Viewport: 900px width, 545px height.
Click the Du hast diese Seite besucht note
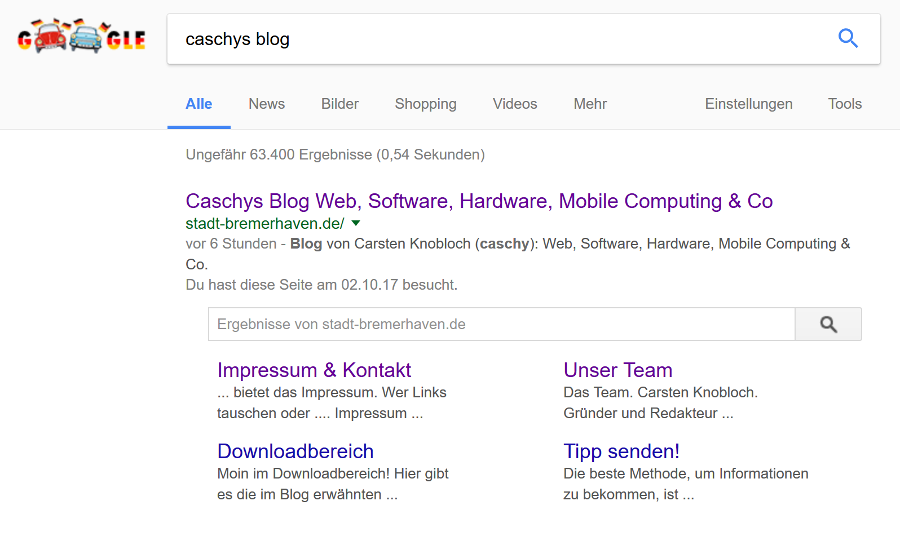tap(321, 285)
